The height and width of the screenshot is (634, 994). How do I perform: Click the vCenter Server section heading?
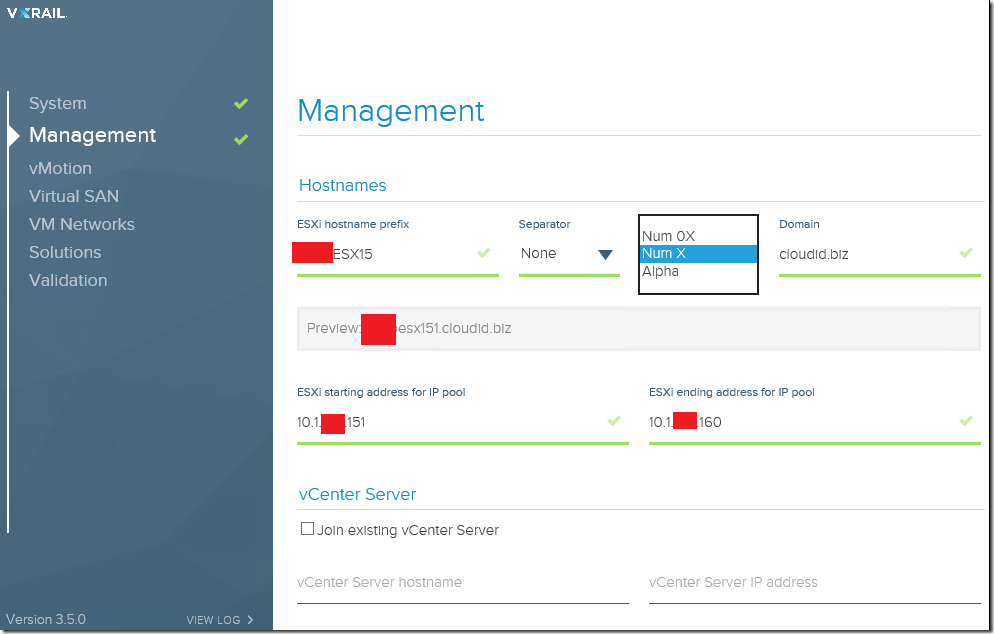tap(357, 495)
